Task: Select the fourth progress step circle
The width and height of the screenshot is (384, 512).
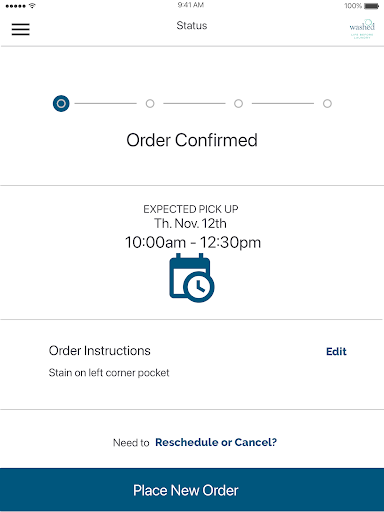Action: click(x=327, y=104)
